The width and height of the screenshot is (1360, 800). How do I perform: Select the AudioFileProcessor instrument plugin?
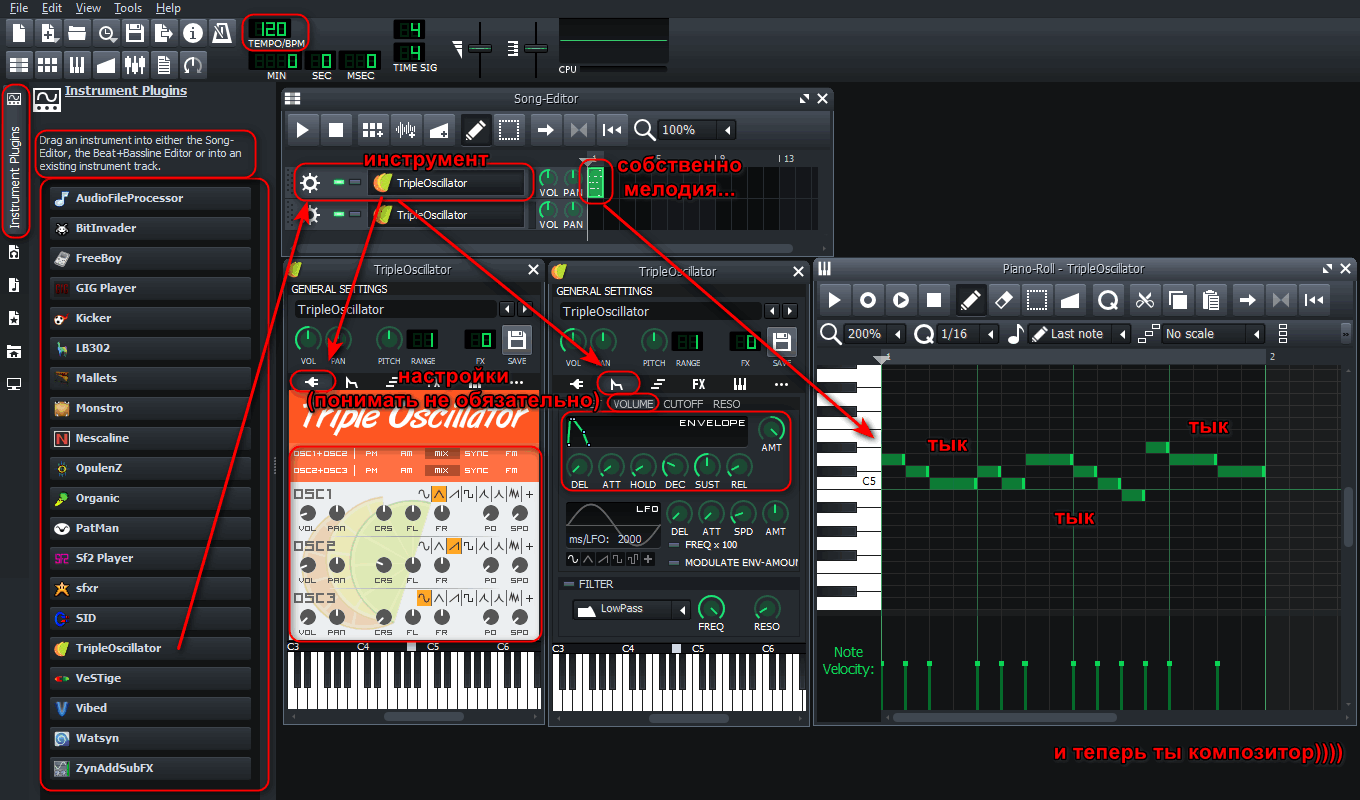(x=151, y=198)
